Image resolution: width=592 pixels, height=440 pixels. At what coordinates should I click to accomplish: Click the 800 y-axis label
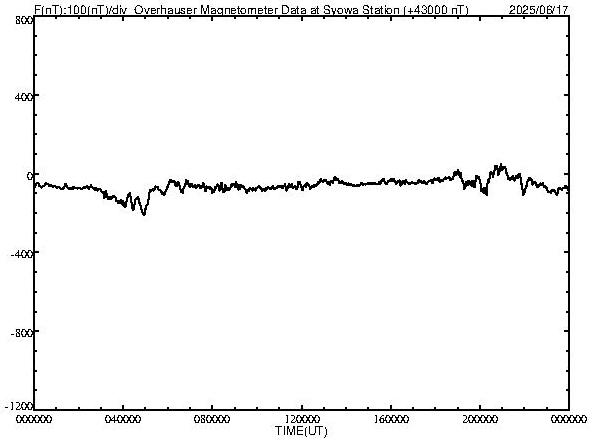click(x=24, y=20)
